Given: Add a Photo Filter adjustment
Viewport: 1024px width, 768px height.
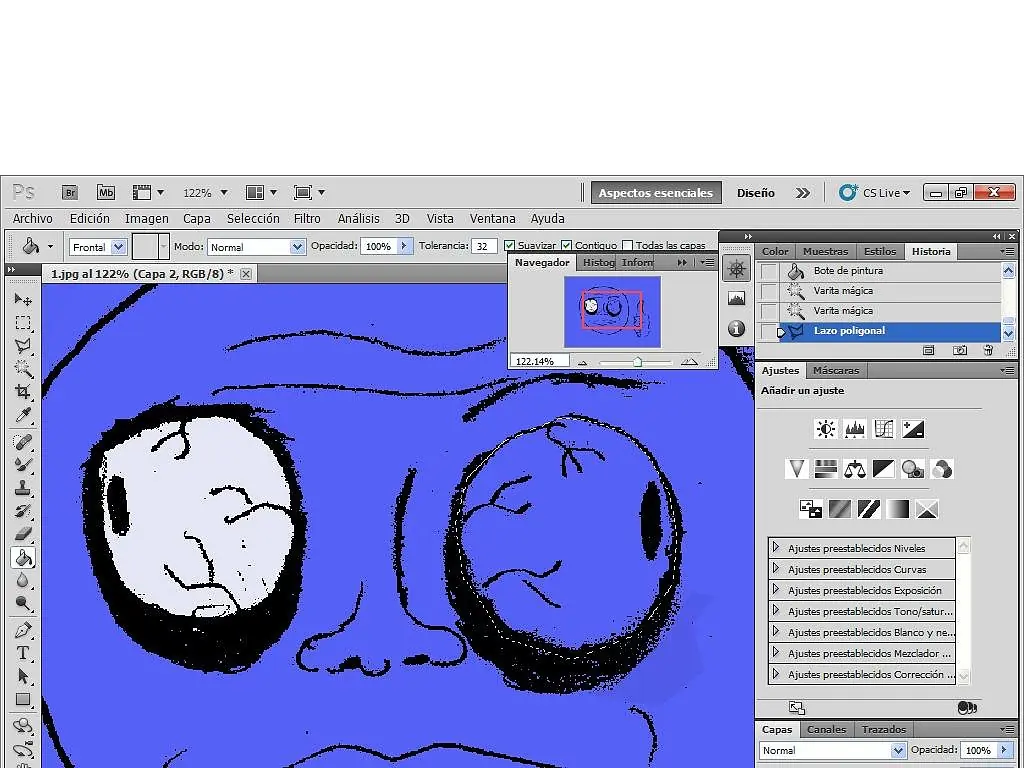Looking at the screenshot, I should (x=912, y=469).
